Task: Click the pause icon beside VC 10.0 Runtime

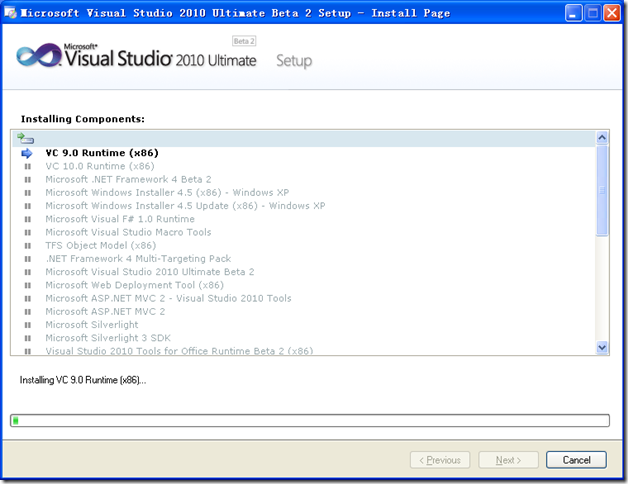Action: click(28, 166)
